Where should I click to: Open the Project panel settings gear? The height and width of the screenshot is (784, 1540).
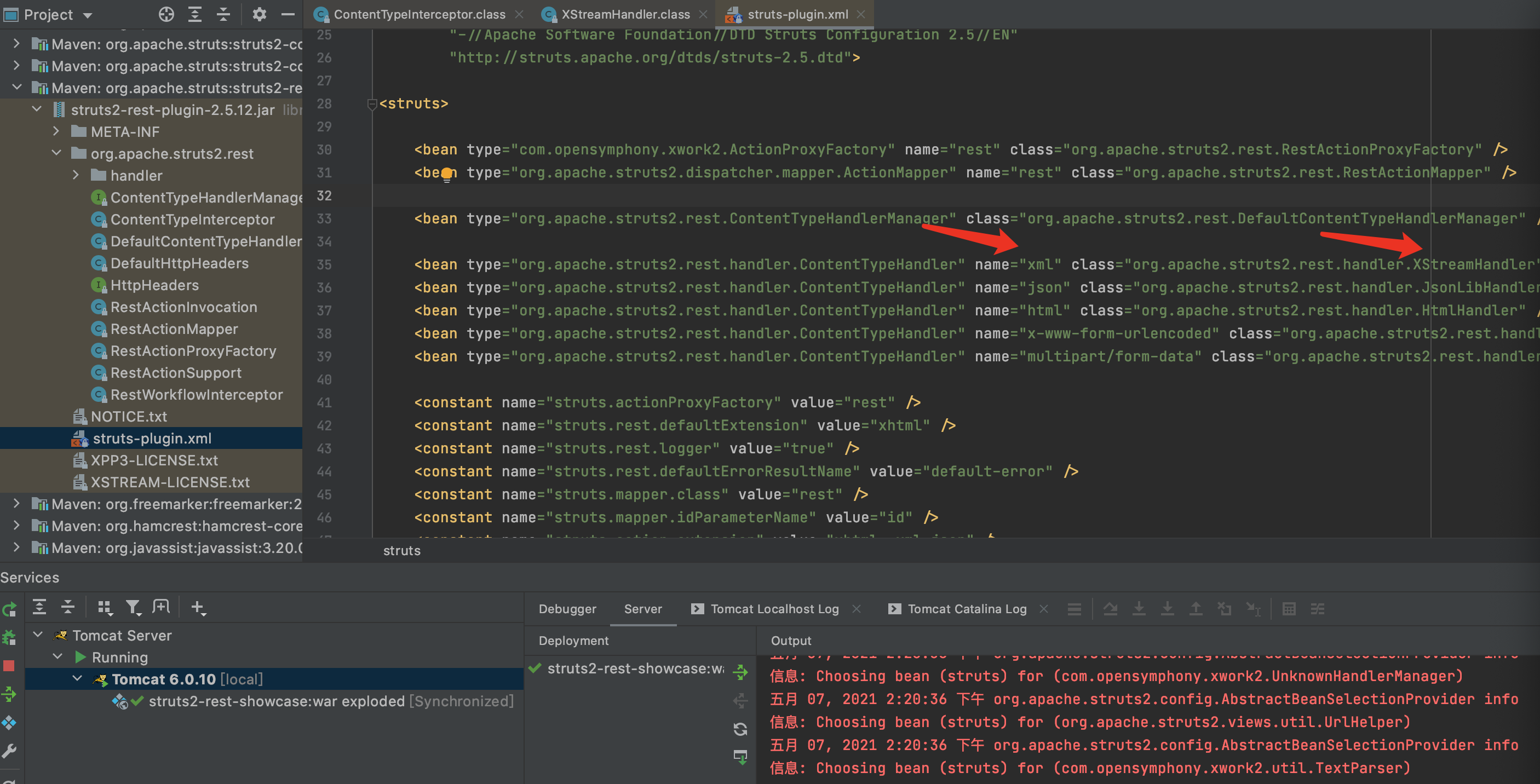[x=259, y=14]
